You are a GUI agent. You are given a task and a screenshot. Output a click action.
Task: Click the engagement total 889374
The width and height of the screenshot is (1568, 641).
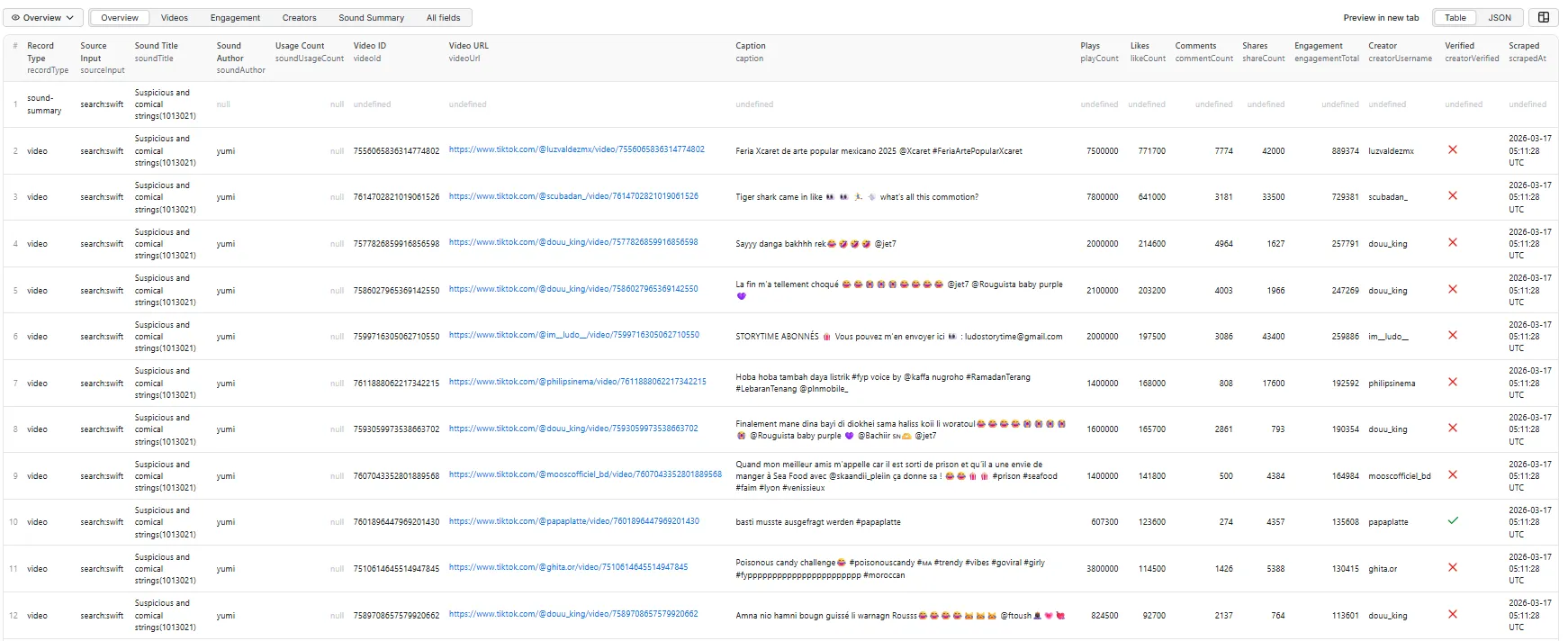[1345, 151]
